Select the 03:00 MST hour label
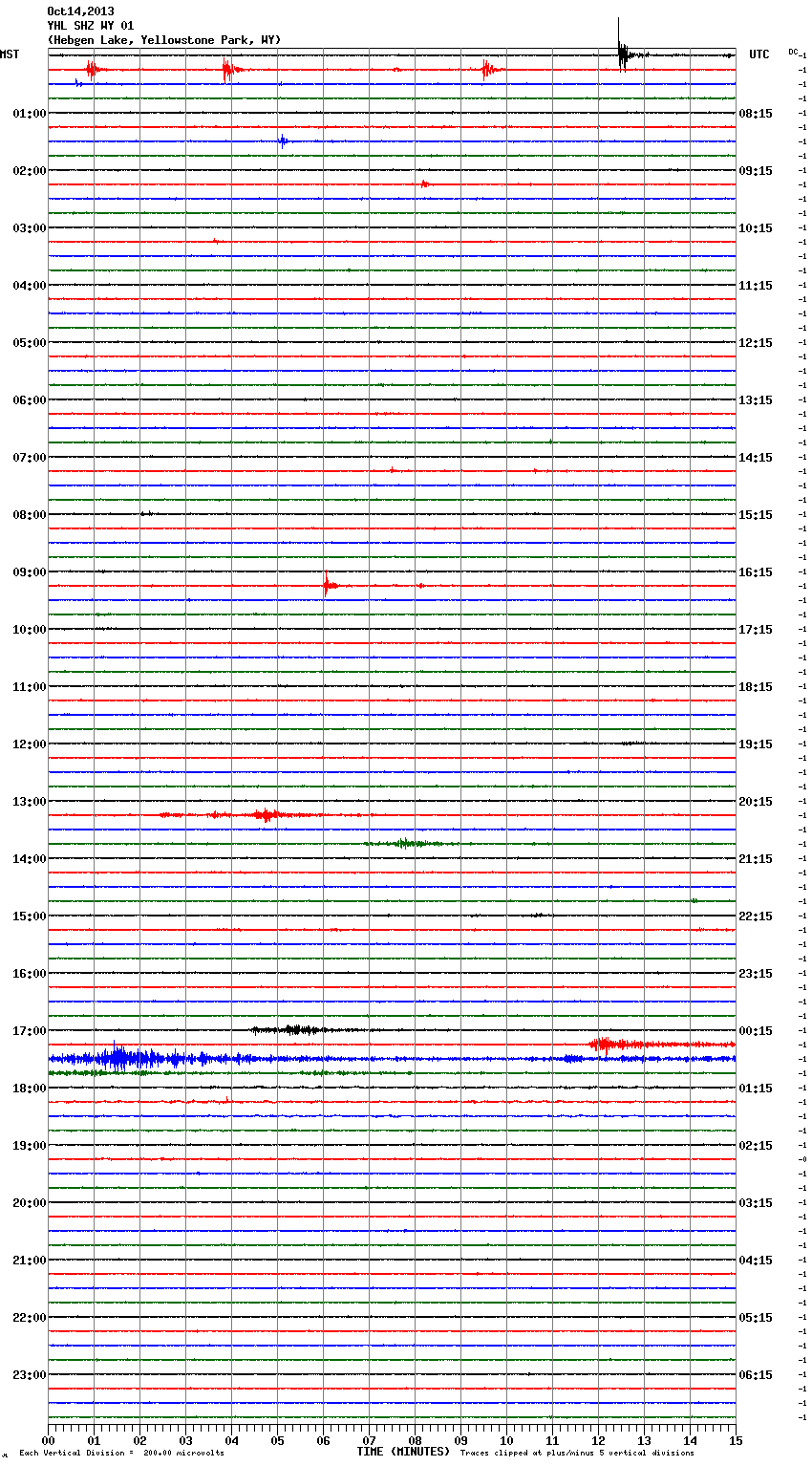 (30, 227)
